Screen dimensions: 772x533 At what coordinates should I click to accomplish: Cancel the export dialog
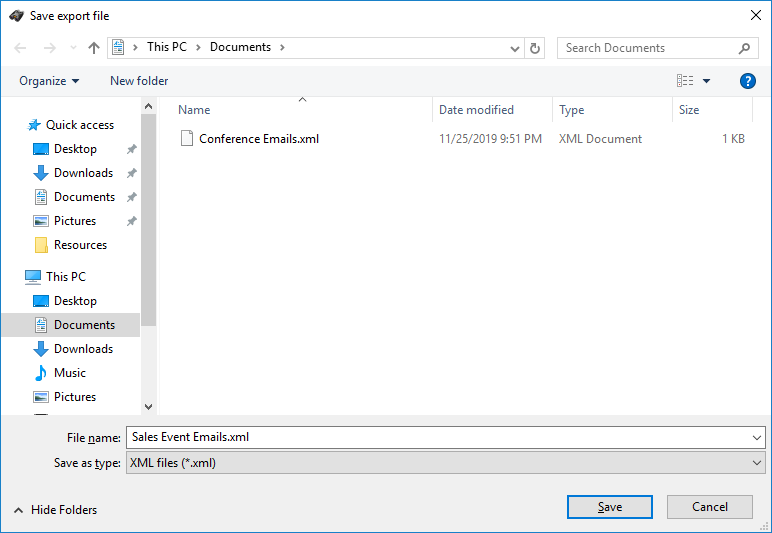click(710, 507)
